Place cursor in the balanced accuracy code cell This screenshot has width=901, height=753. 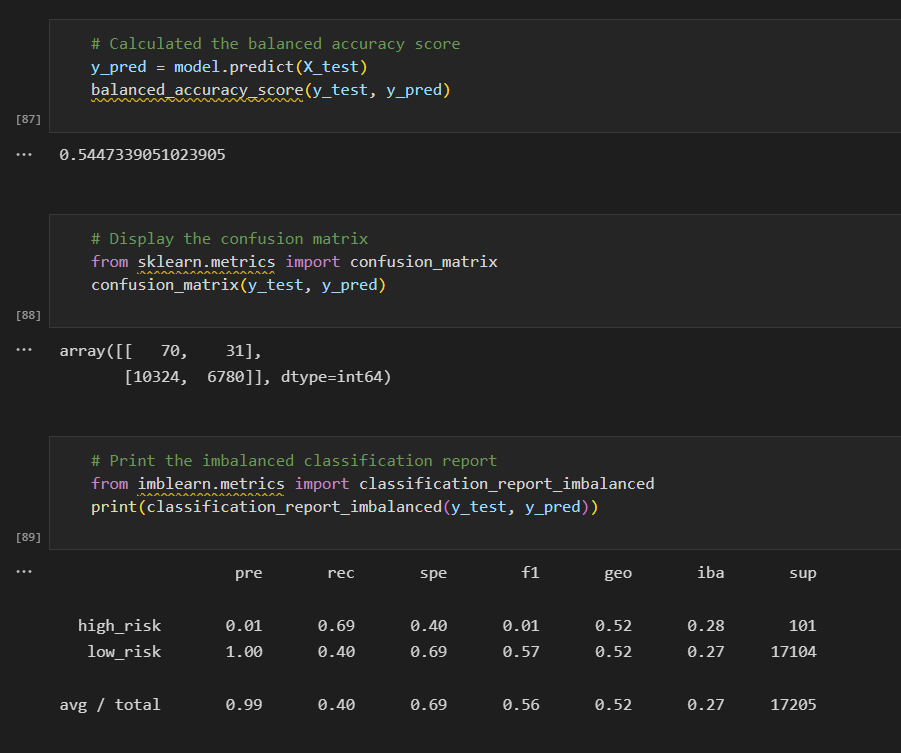pyautogui.click(x=475, y=76)
